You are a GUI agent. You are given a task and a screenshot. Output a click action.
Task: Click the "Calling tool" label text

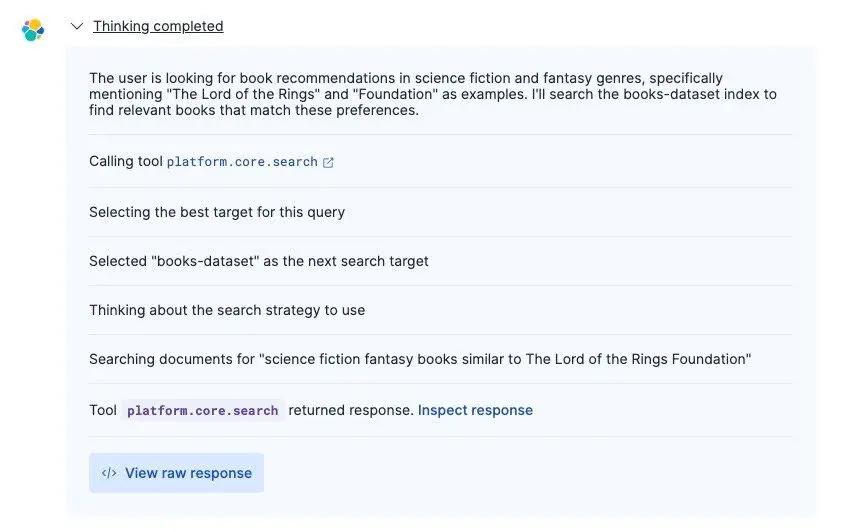point(125,162)
